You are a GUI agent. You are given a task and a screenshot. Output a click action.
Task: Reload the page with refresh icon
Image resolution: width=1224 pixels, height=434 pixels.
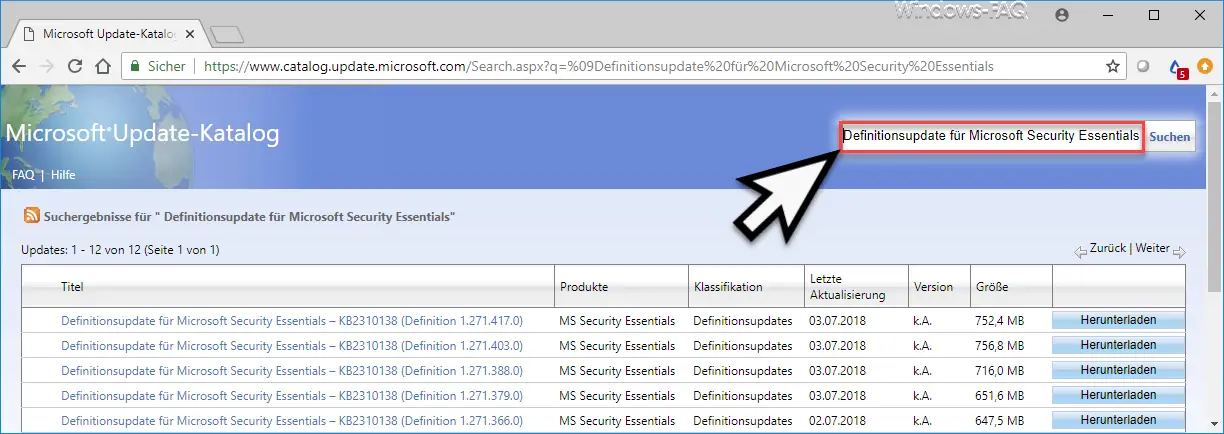click(74, 66)
